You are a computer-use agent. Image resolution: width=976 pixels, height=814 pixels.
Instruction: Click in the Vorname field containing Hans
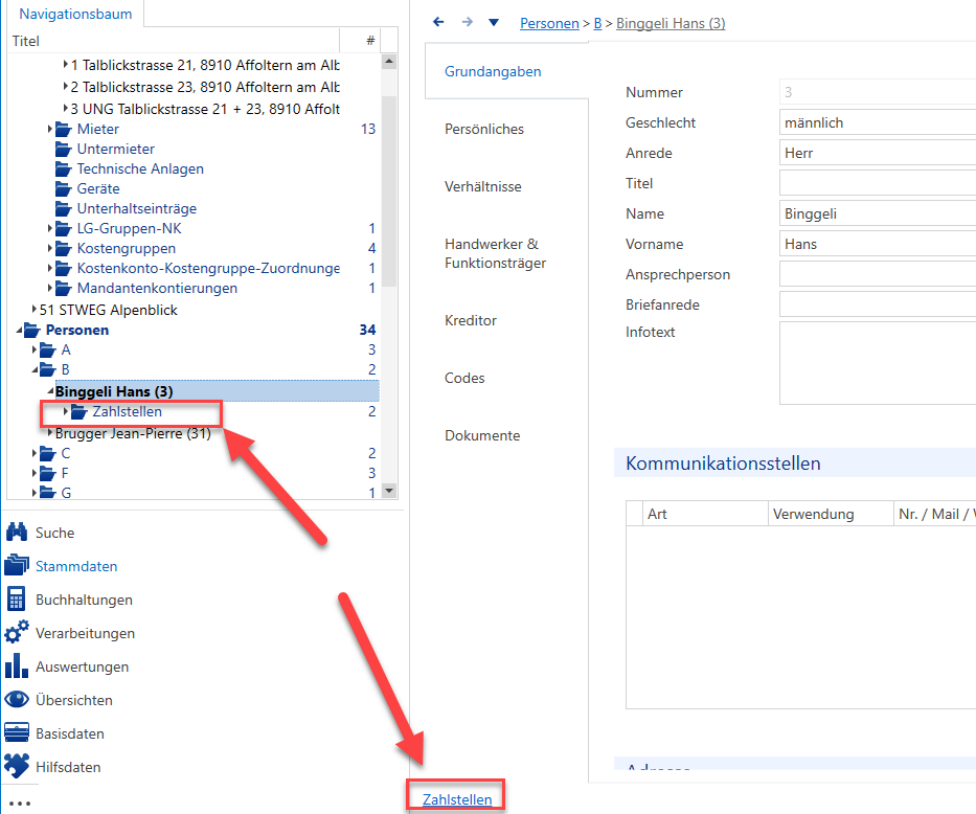click(877, 244)
